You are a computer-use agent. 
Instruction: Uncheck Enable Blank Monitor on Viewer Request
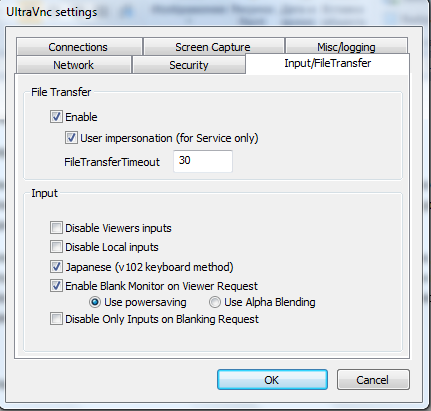click(x=56, y=286)
